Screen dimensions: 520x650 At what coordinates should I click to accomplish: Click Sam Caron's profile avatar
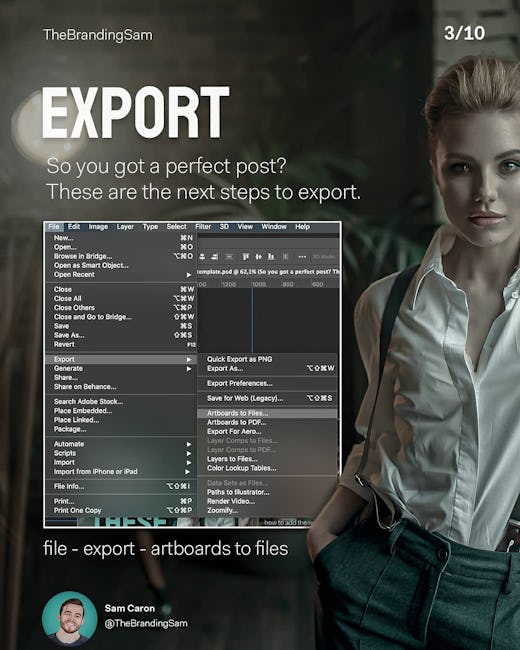coord(70,618)
